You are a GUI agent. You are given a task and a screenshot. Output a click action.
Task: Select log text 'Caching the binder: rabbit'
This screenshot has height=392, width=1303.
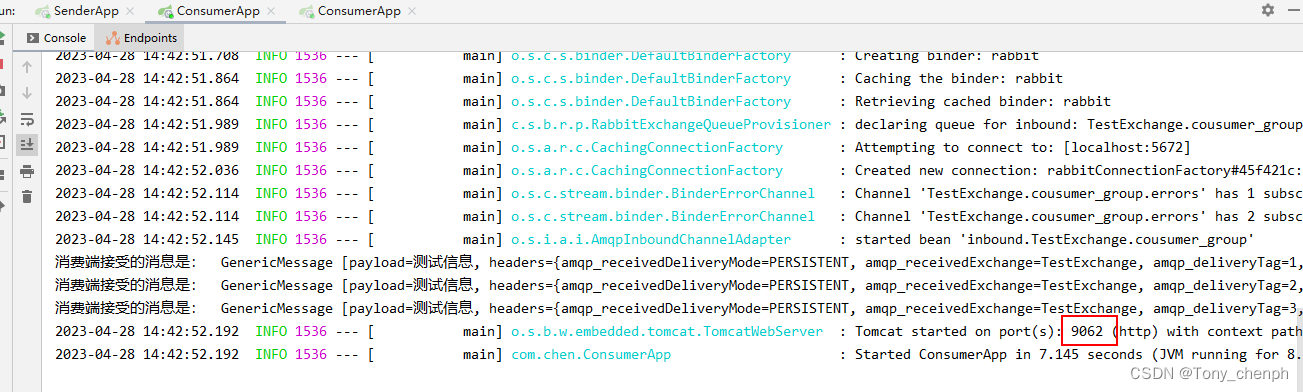pos(958,78)
